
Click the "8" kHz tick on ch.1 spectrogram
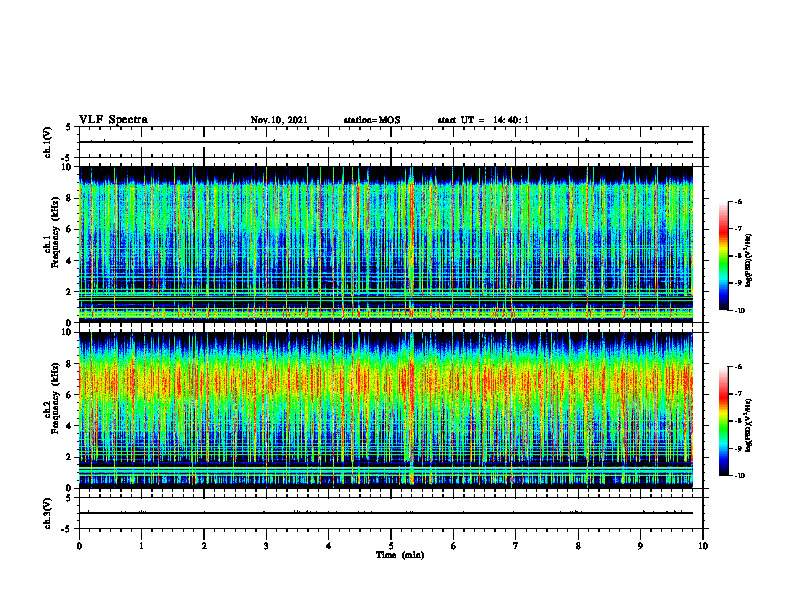[70, 198]
